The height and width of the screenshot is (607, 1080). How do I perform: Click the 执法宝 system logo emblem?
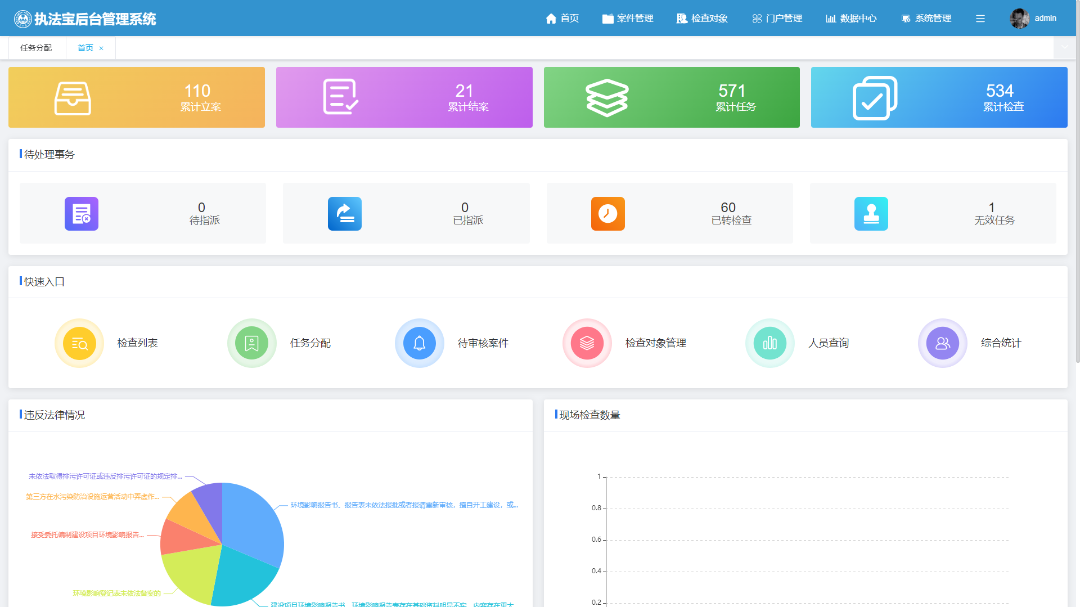pos(23,19)
